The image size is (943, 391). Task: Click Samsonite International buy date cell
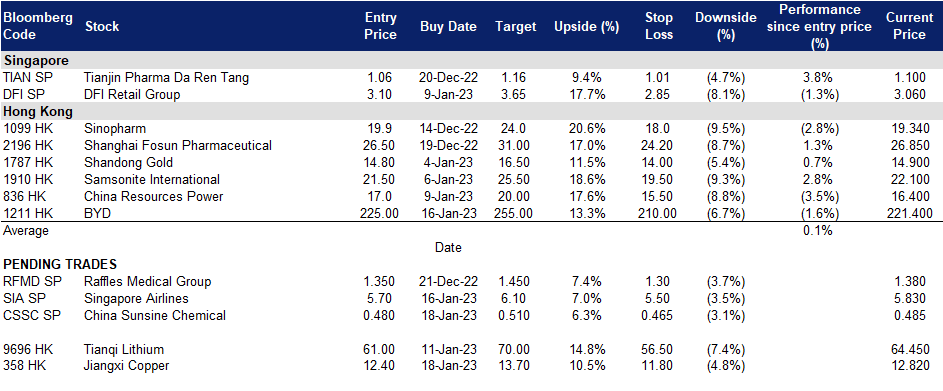[x=448, y=179]
